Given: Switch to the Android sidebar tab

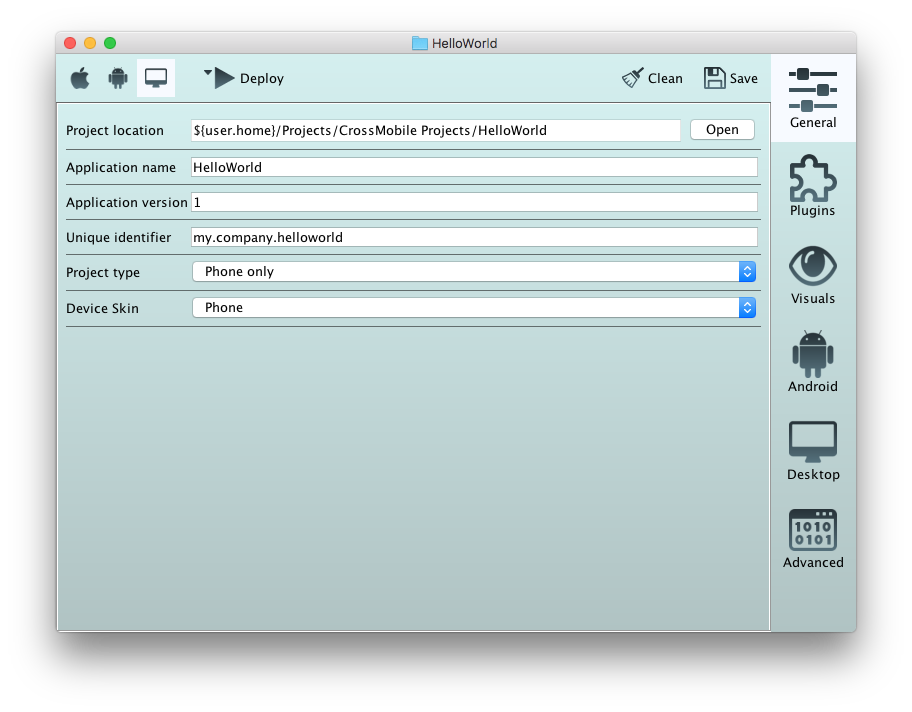Looking at the screenshot, I should tap(813, 362).
